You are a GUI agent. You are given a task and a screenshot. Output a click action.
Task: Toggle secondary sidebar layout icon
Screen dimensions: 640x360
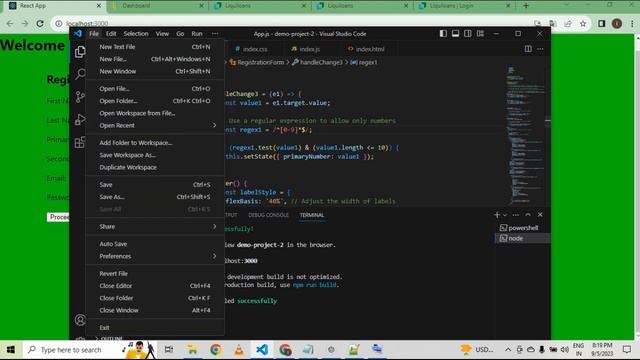pyautogui.click(x=468, y=34)
